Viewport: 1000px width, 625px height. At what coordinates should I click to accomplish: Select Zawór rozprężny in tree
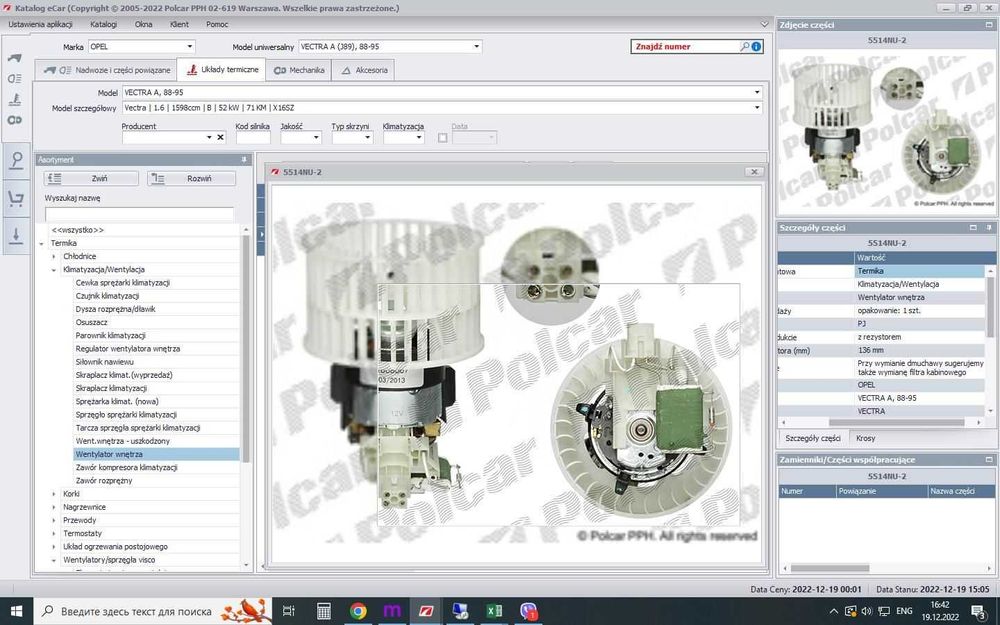104,481
